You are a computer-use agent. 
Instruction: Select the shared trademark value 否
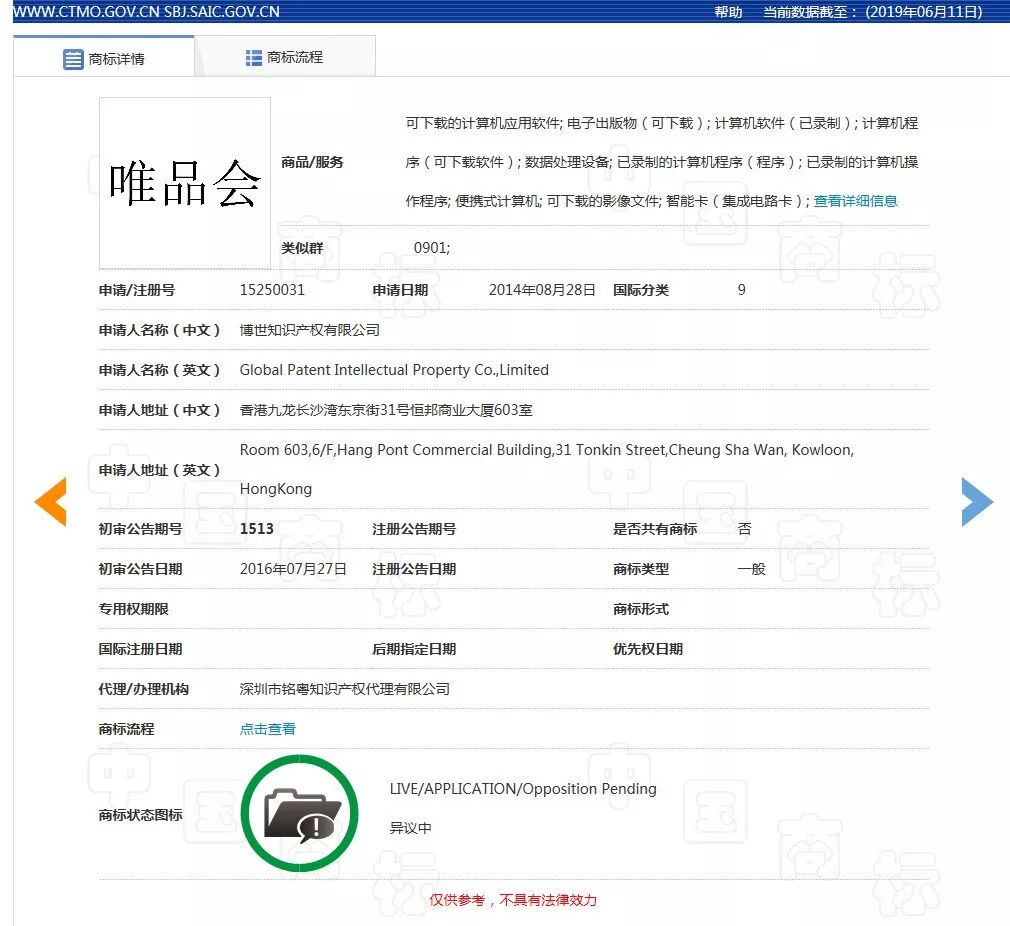click(745, 529)
